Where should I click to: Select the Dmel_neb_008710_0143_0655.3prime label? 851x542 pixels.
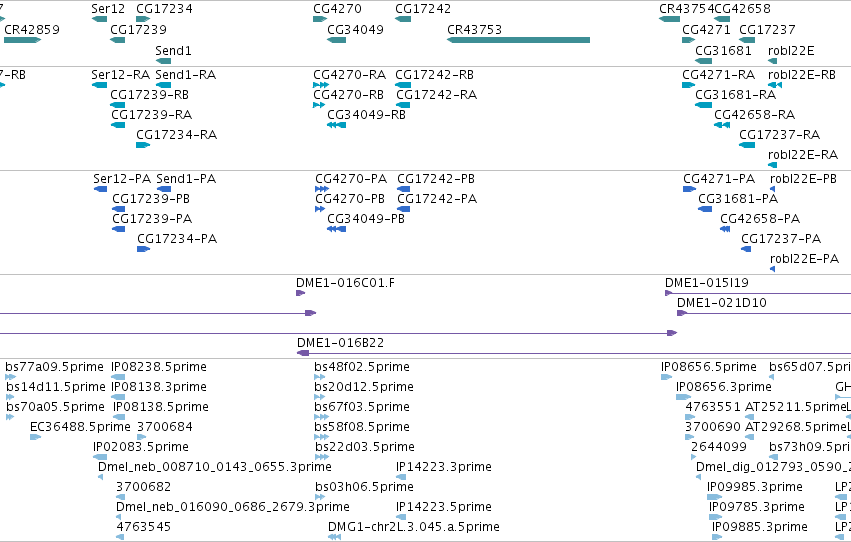tap(214, 468)
